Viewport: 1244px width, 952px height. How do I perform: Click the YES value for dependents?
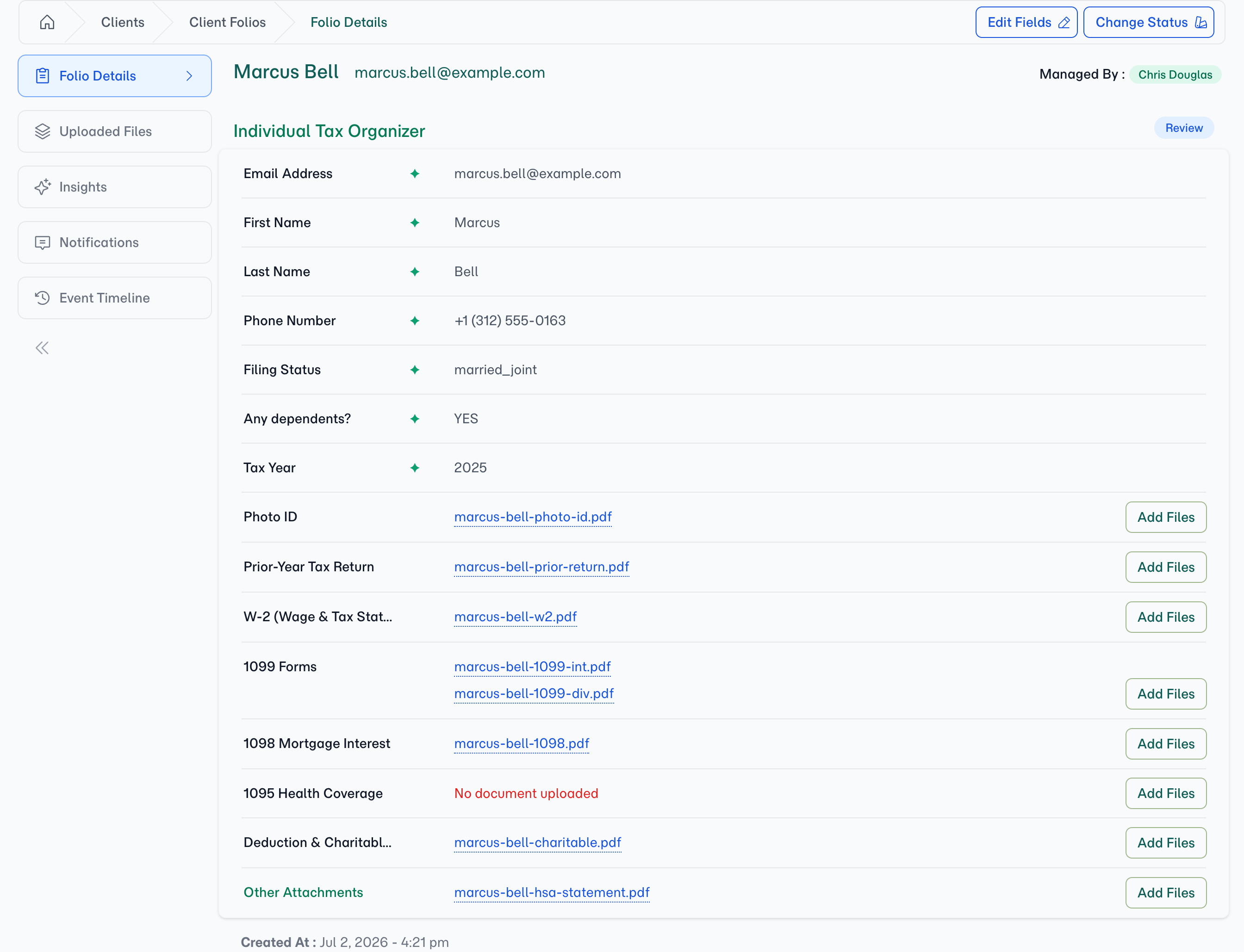(466, 419)
